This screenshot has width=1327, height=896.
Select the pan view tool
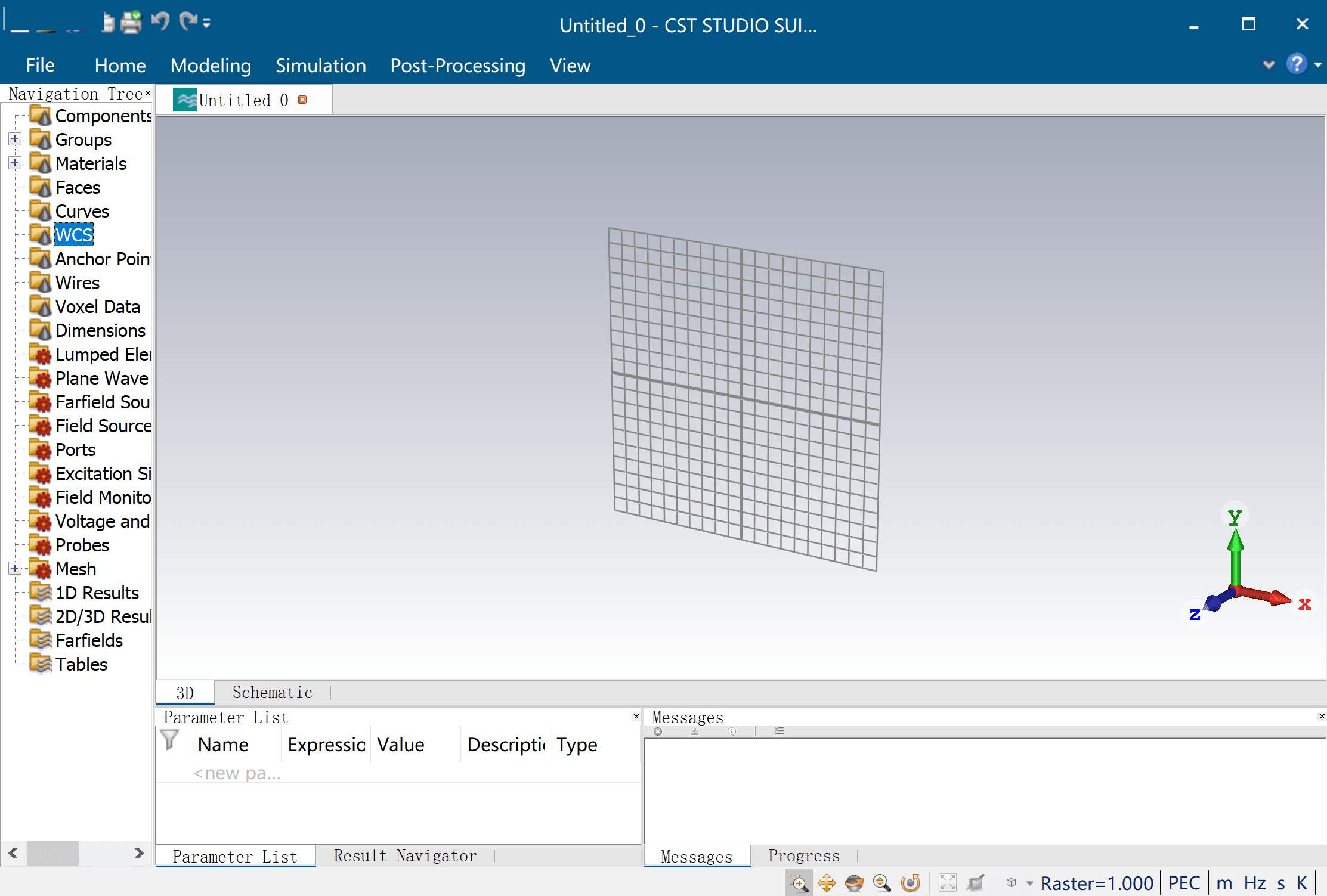click(x=827, y=883)
